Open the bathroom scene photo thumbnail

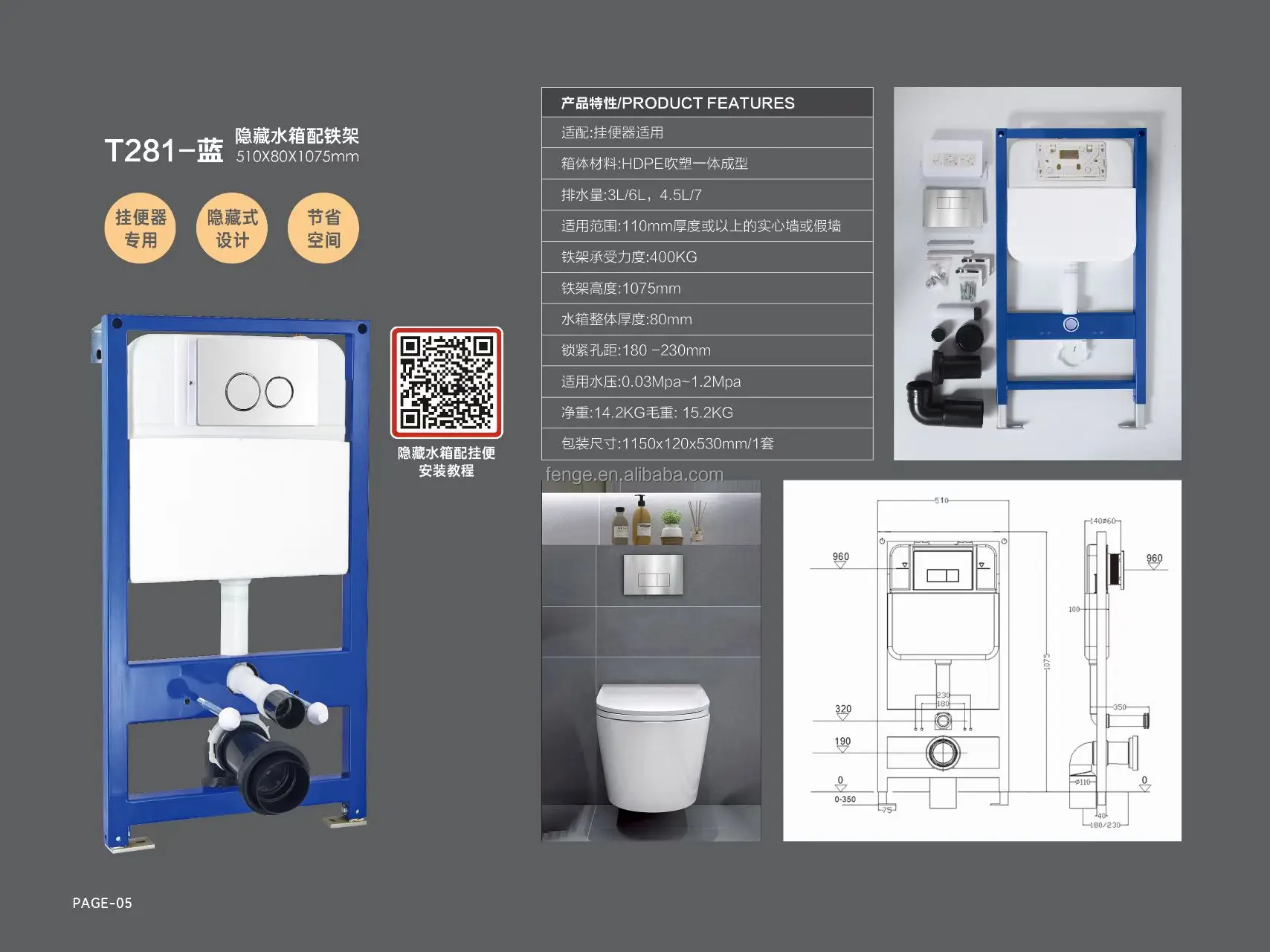coord(652,662)
